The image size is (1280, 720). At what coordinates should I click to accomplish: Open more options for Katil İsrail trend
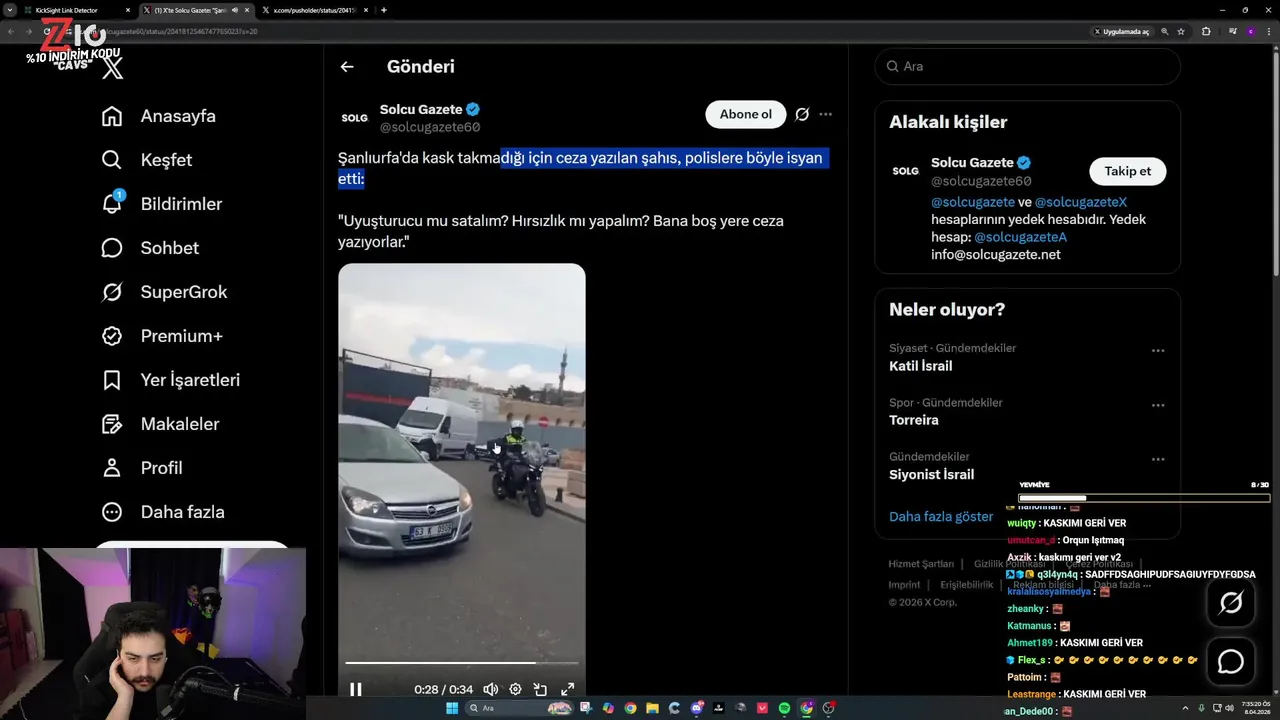1158,351
